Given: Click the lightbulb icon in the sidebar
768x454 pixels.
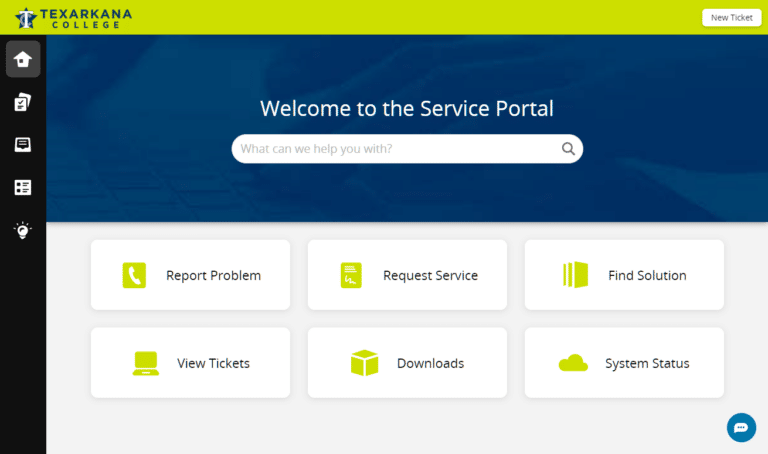Looking at the screenshot, I should point(23,231).
